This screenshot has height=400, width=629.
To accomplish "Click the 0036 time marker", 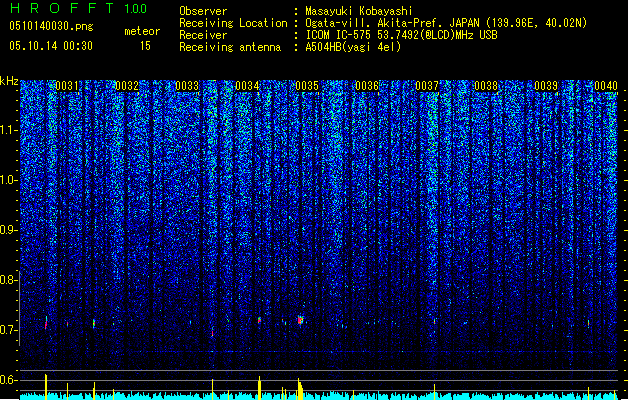I will [367, 86].
